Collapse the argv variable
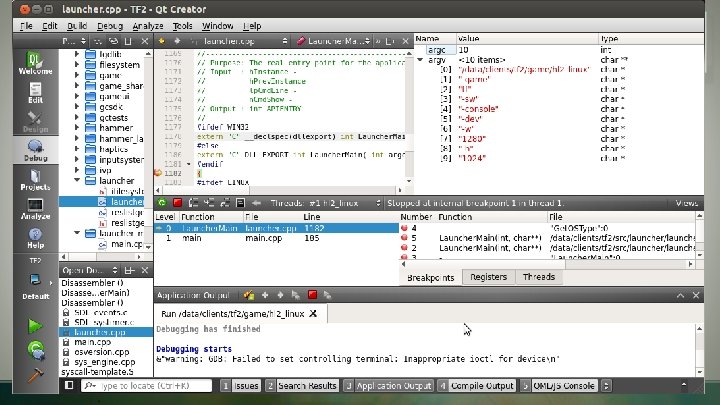The width and height of the screenshot is (720, 405). pos(420,60)
